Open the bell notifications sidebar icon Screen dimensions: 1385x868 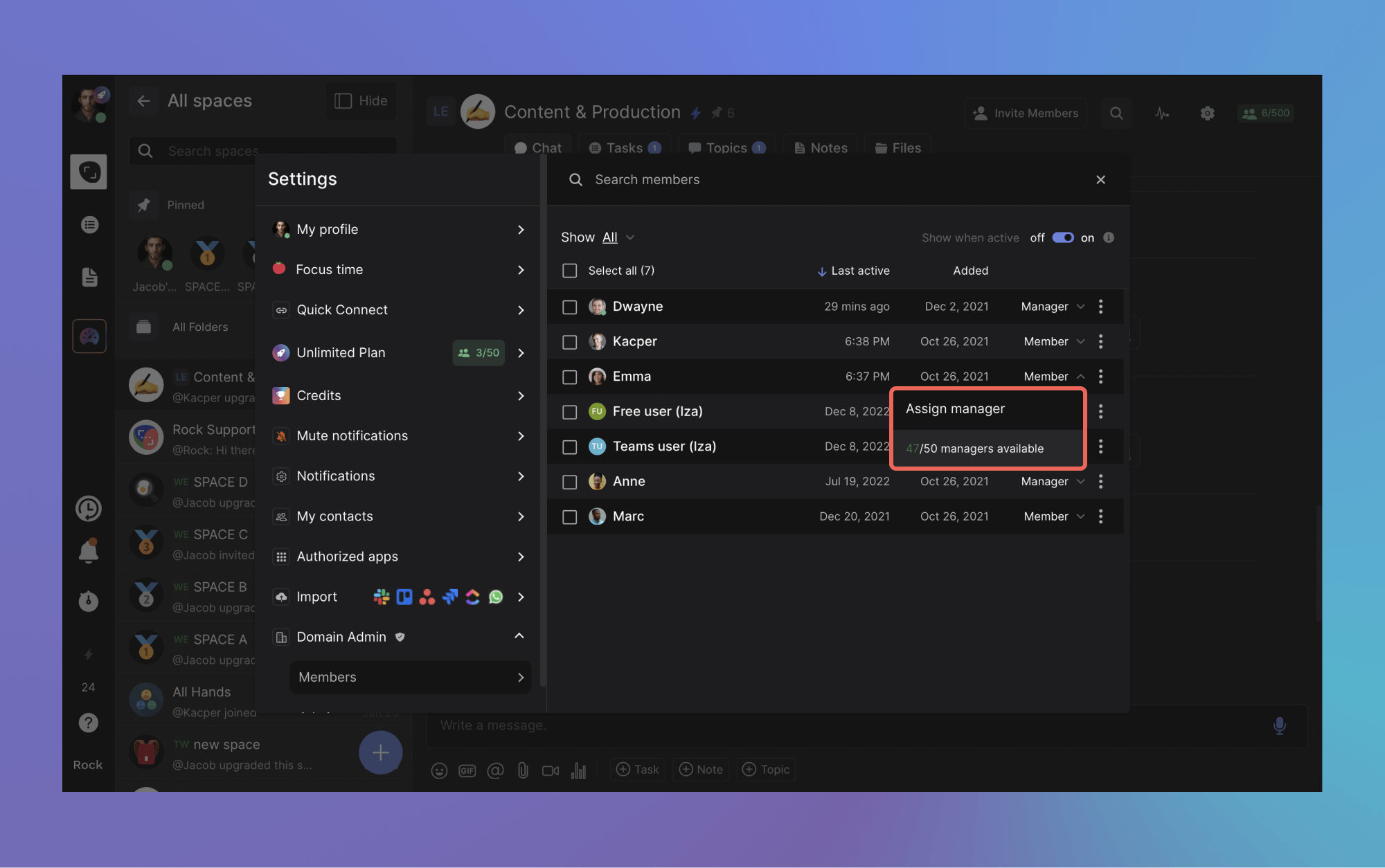[x=89, y=552]
